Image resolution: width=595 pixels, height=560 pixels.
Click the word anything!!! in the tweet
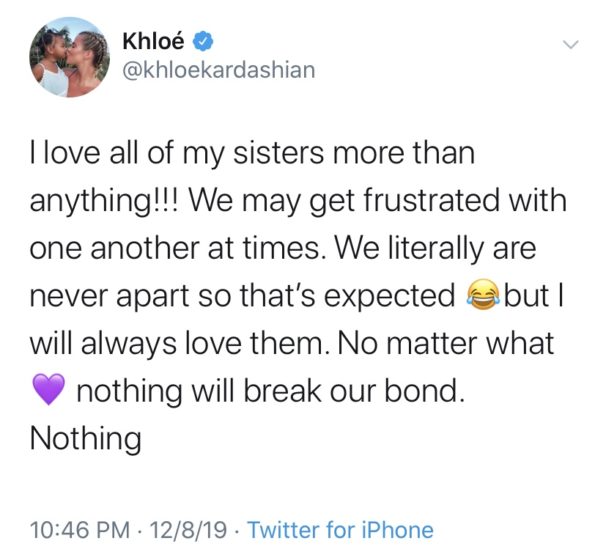(x=107, y=201)
